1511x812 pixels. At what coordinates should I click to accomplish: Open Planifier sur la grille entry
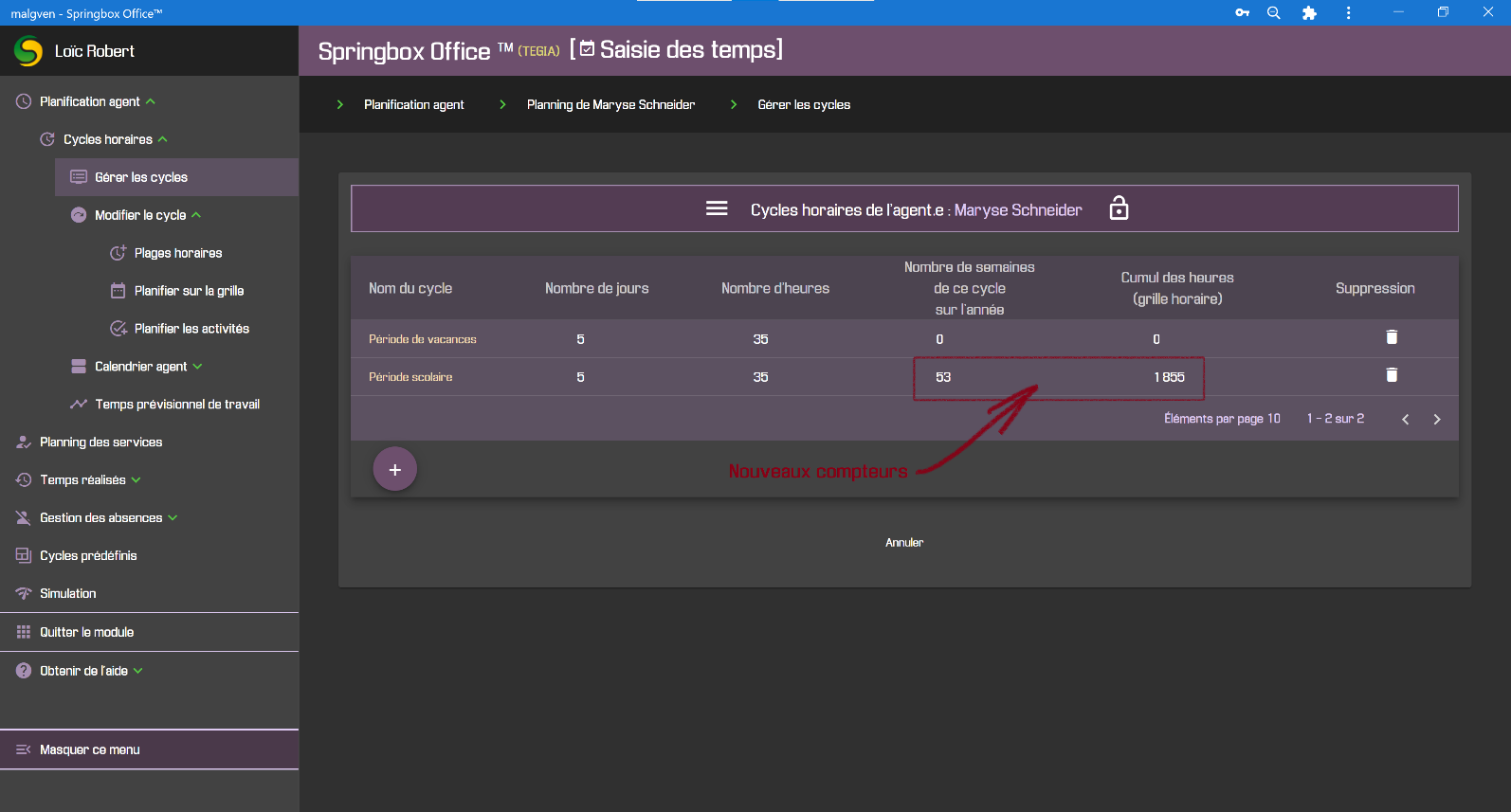189,291
